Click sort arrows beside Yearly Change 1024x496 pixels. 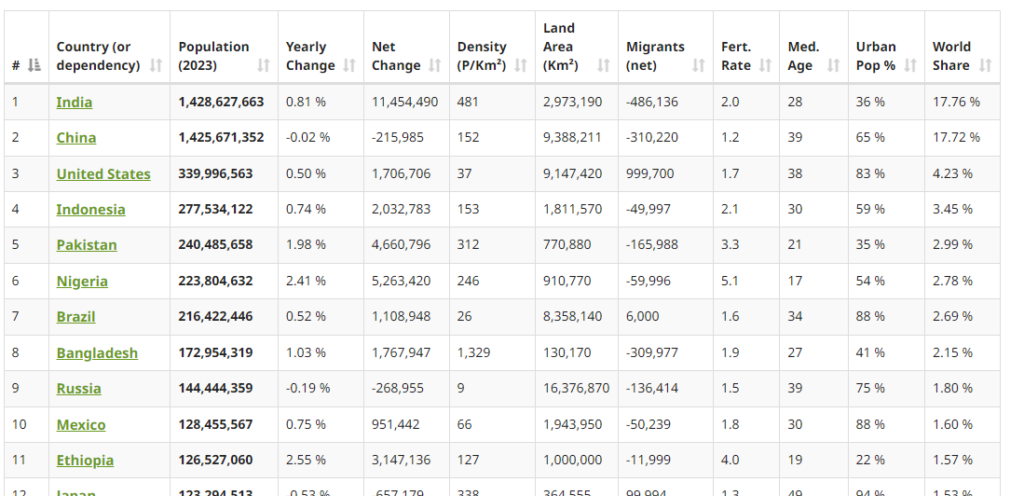(349, 65)
